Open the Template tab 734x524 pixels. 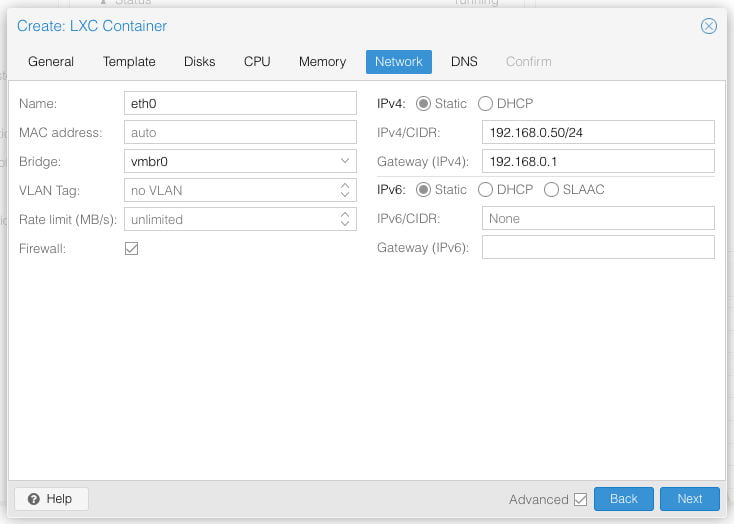point(129,62)
